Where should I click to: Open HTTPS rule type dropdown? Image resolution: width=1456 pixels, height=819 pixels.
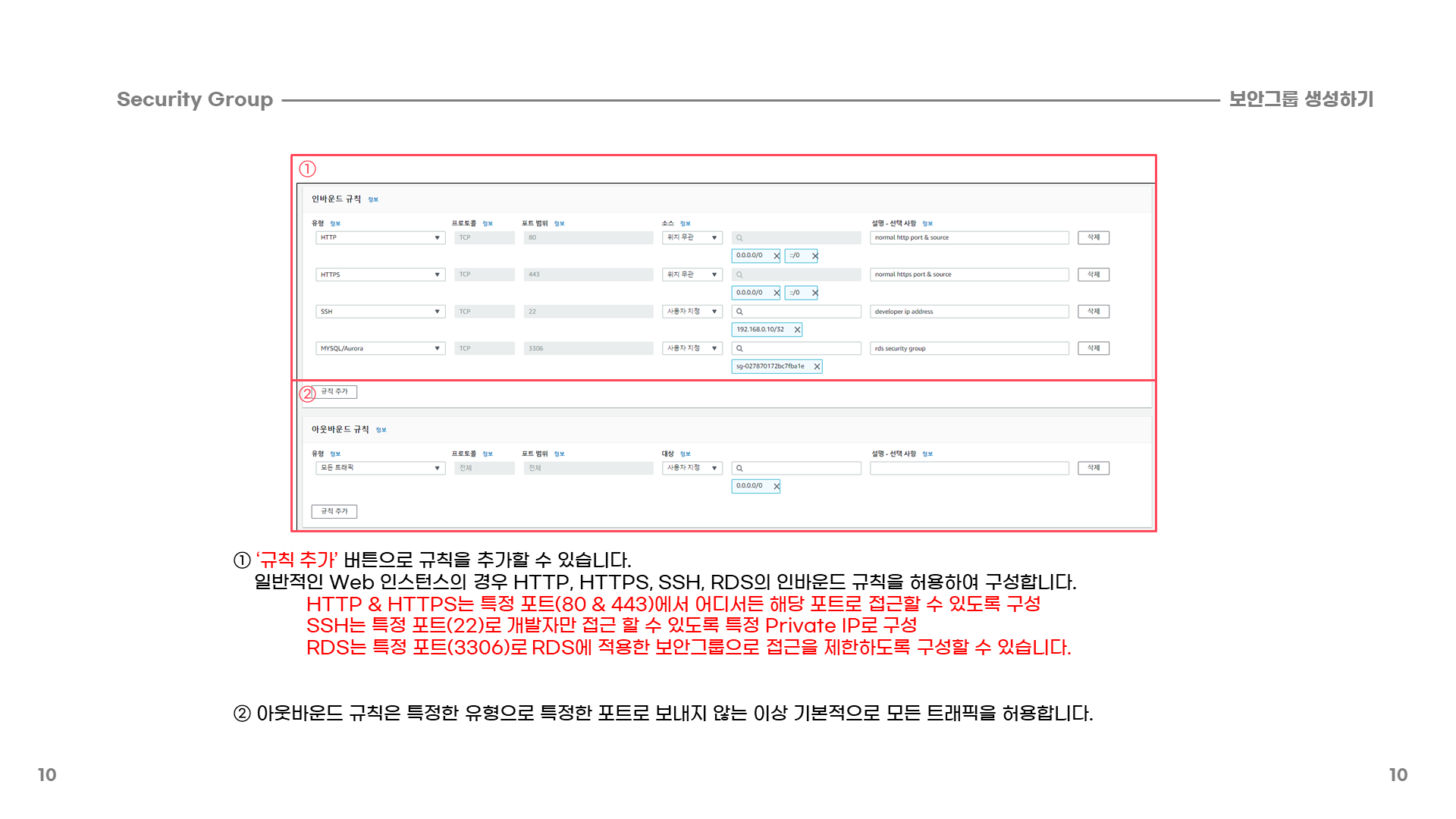380,275
